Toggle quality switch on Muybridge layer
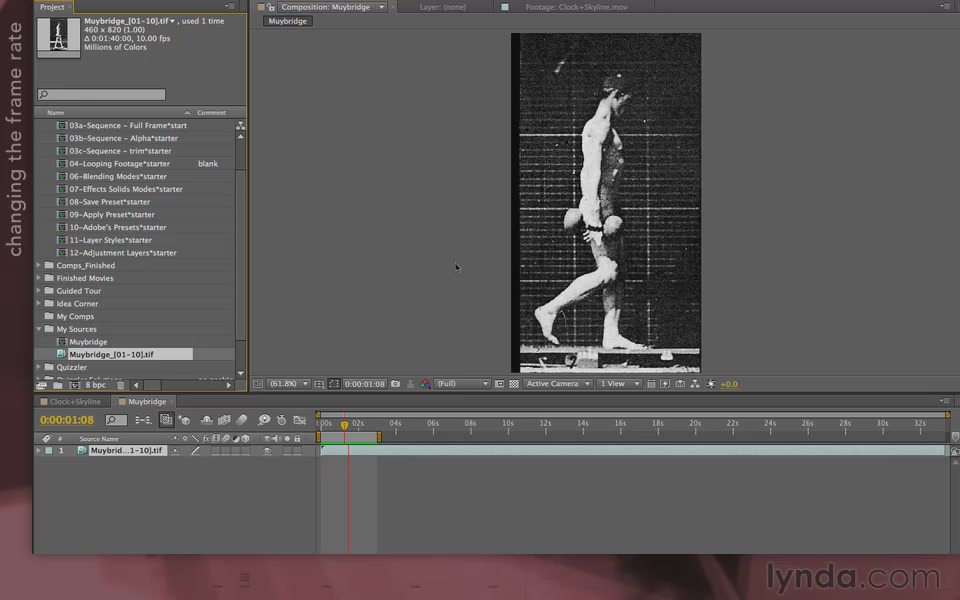 (x=195, y=451)
